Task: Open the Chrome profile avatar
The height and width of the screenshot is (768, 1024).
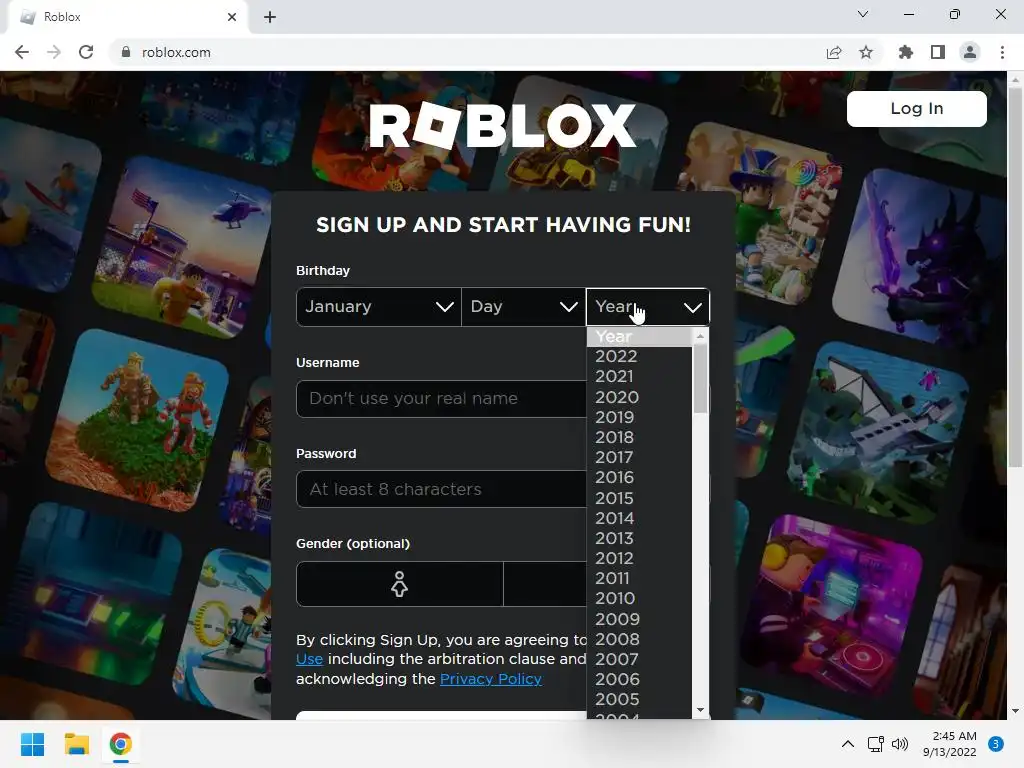Action: [x=970, y=52]
